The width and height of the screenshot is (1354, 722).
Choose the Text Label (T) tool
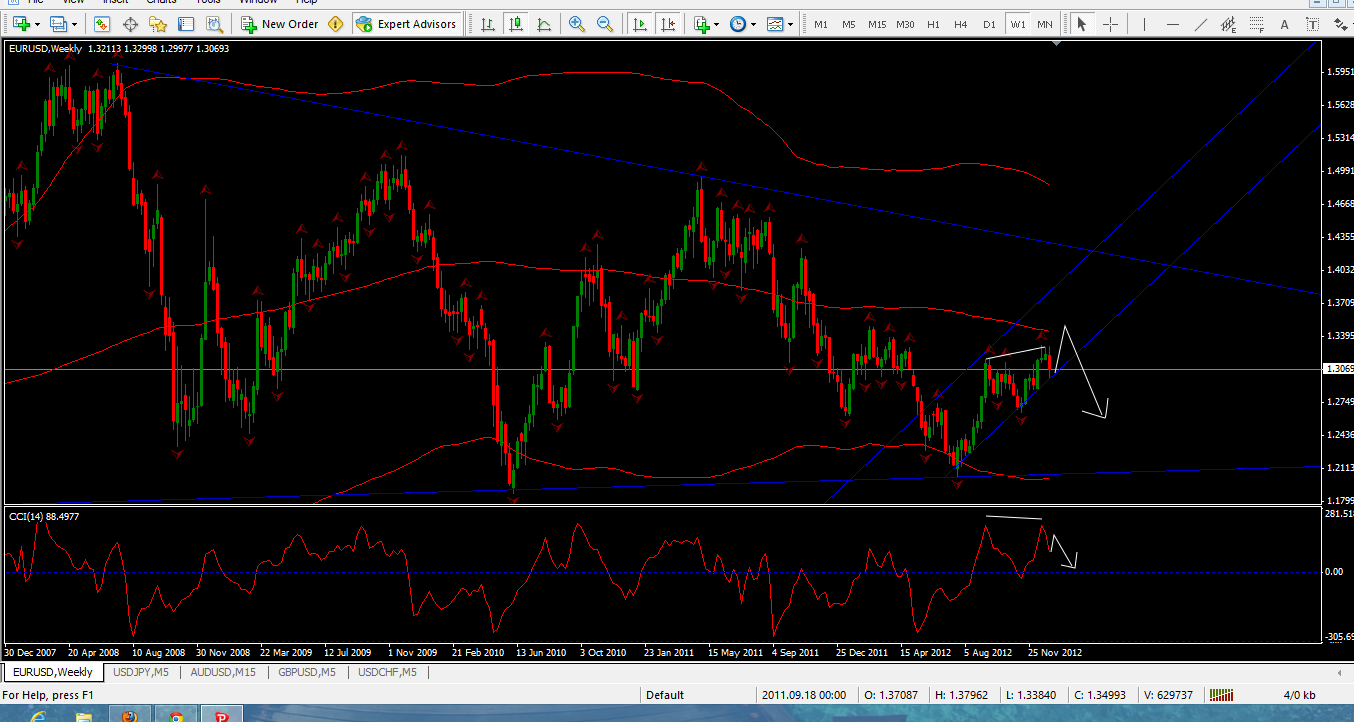click(1312, 24)
